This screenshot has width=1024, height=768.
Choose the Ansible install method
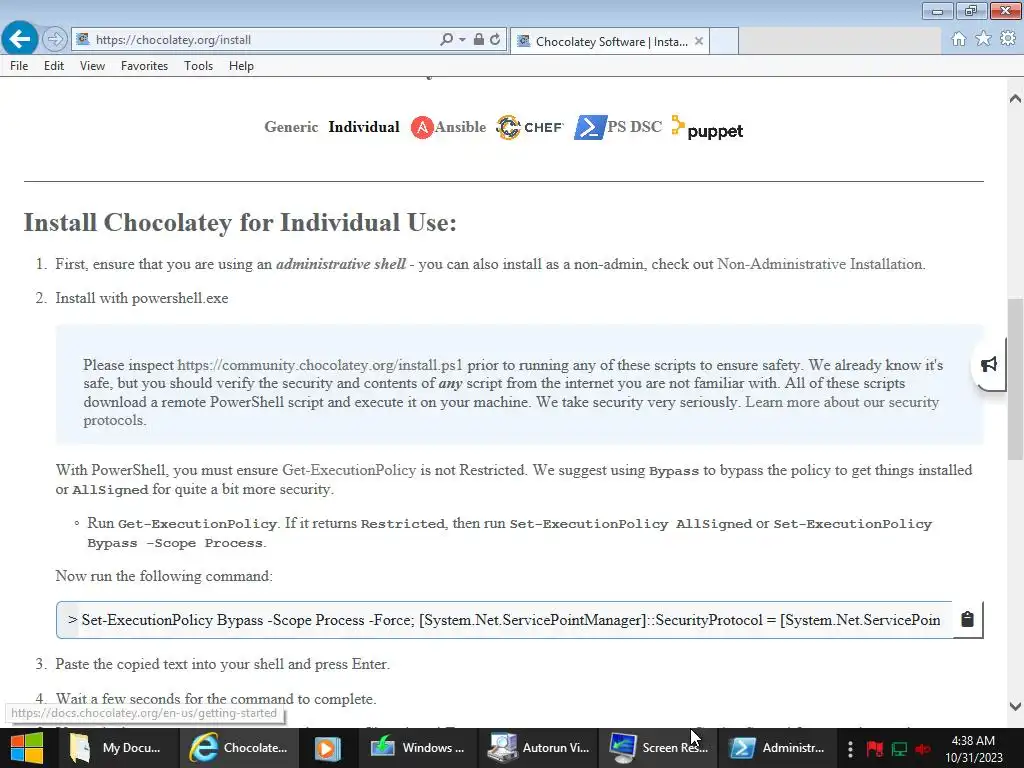click(448, 127)
